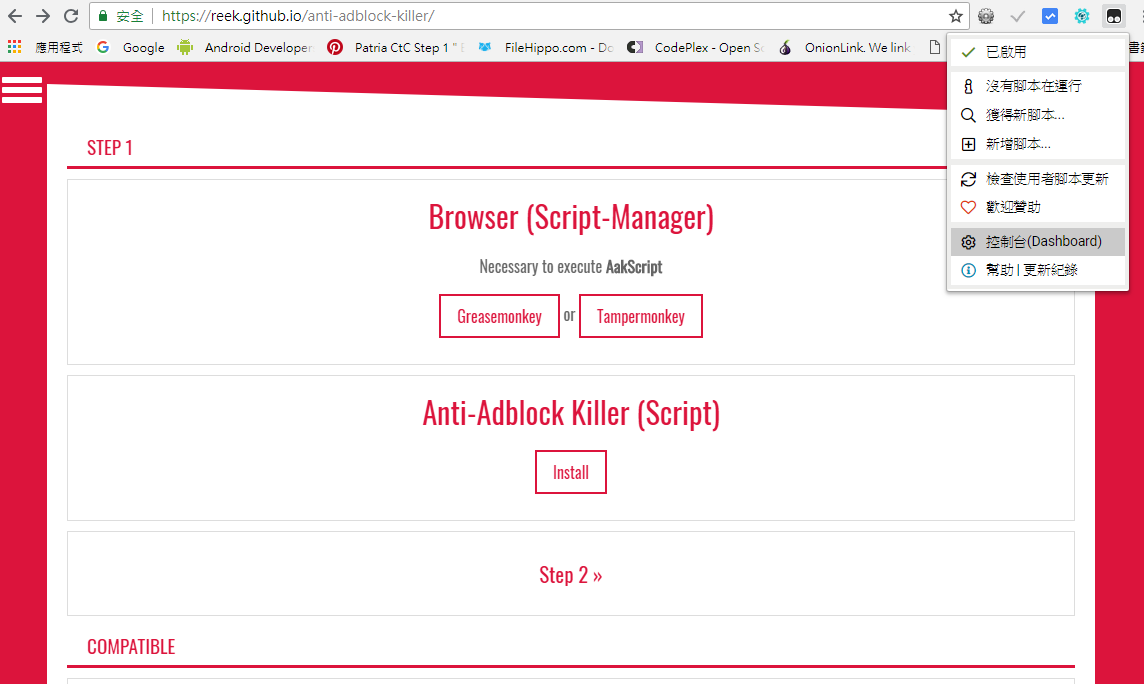Go back with the browser back arrow

15,15
